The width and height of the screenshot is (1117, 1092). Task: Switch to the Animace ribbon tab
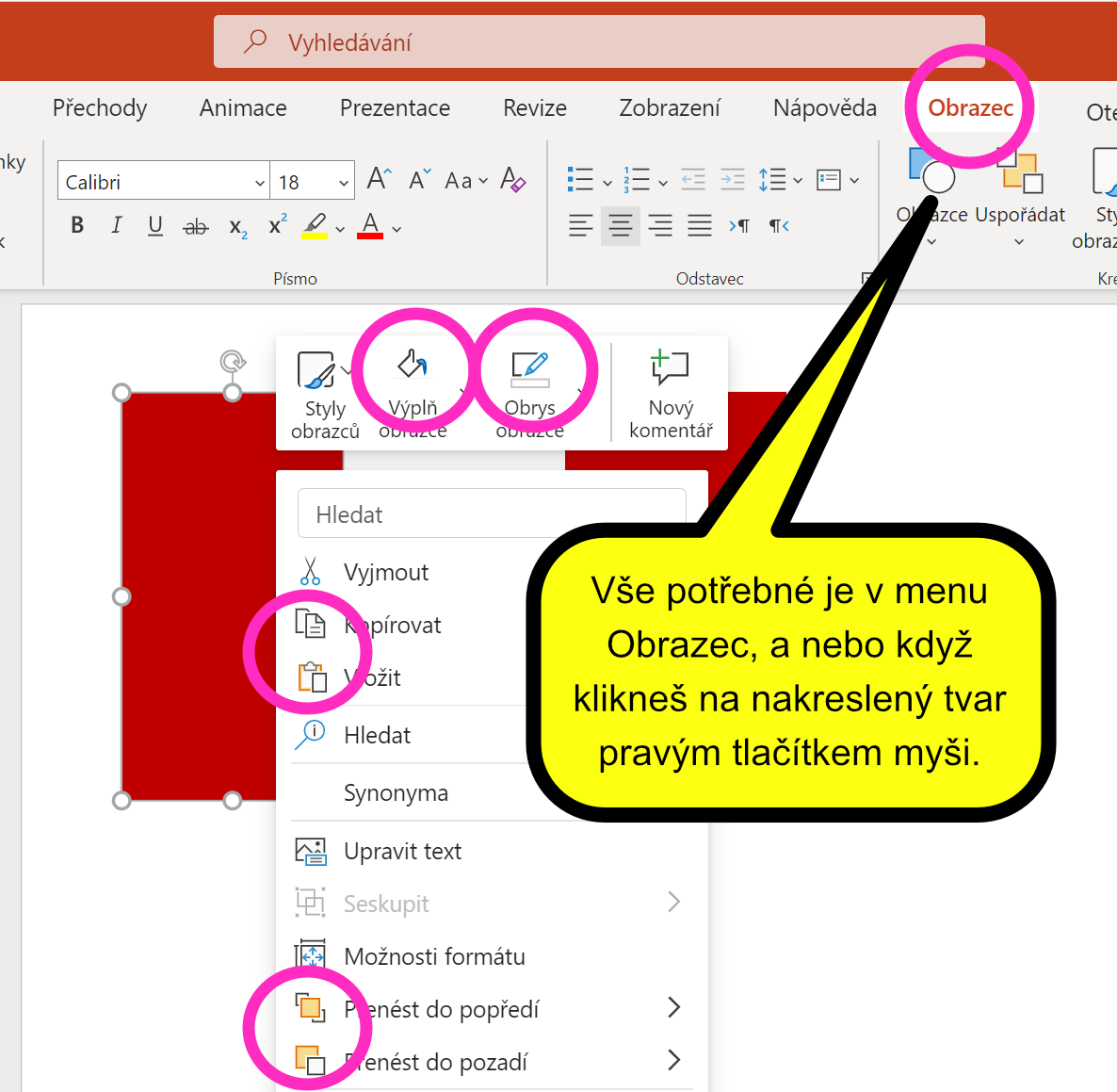coord(243,108)
